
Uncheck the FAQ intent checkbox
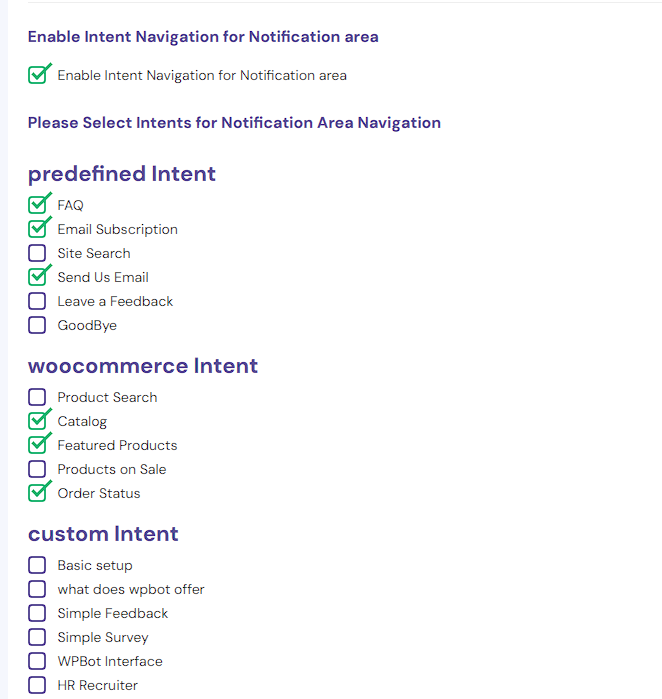[x=37, y=205]
